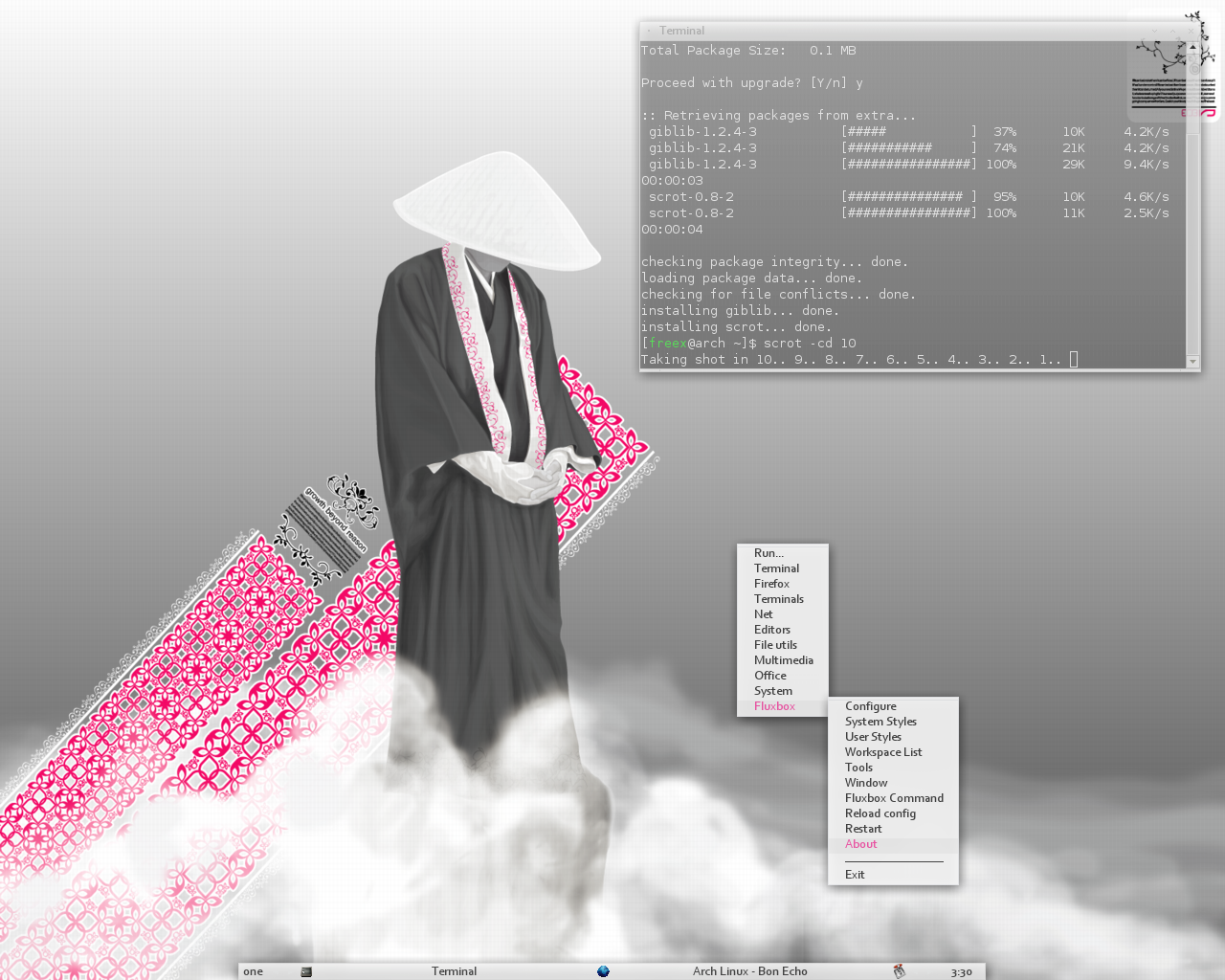The height and width of the screenshot is (980, 1225).
Task: Click the Terminal window title bar
Action: (920, 31)
